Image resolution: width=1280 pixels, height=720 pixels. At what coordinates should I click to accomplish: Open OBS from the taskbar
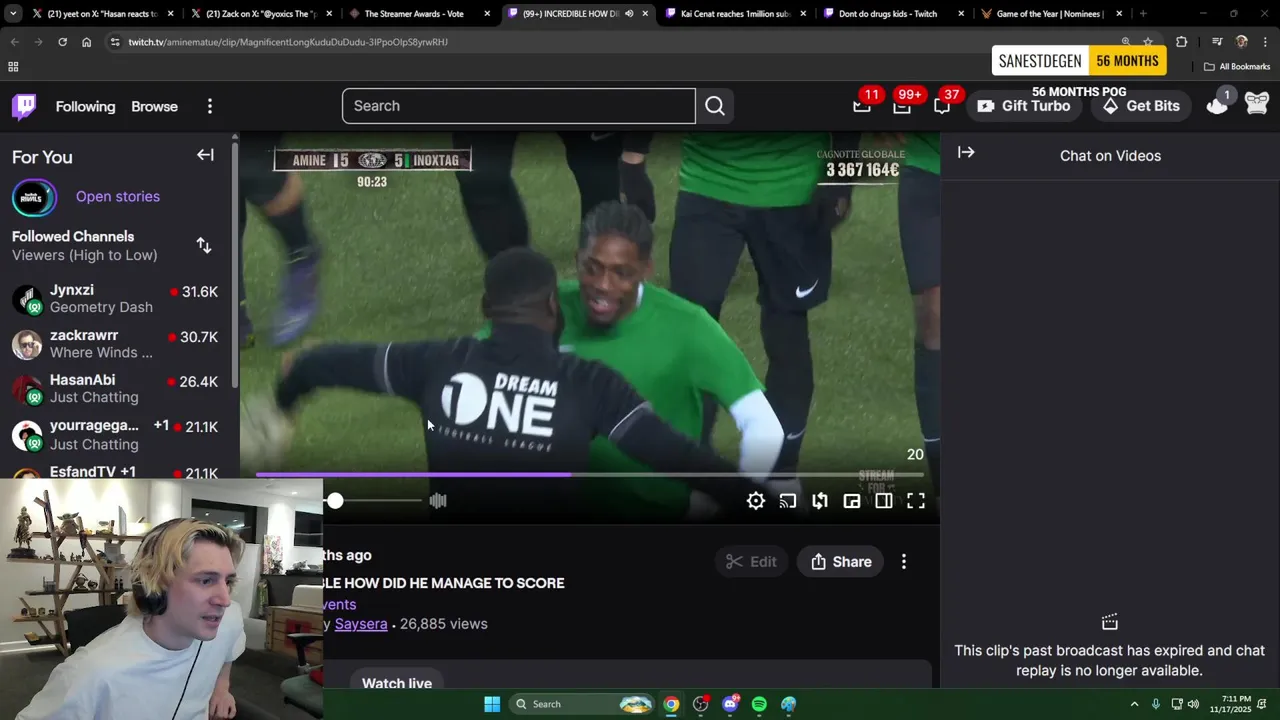click(701, 704)
